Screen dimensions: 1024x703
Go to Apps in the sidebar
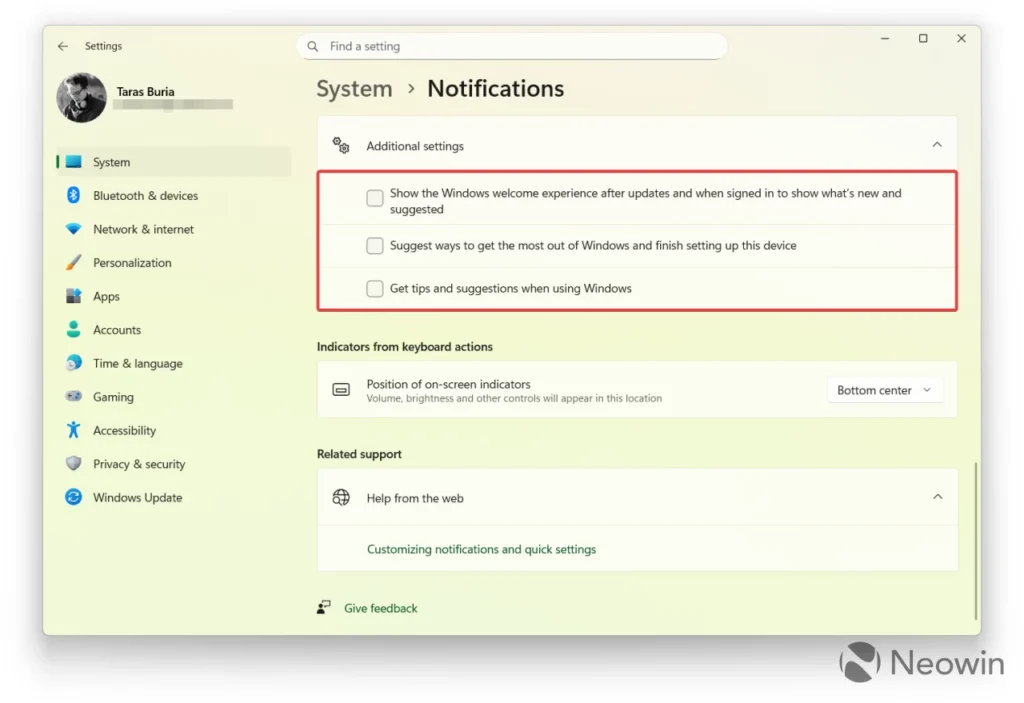[106, 296]
